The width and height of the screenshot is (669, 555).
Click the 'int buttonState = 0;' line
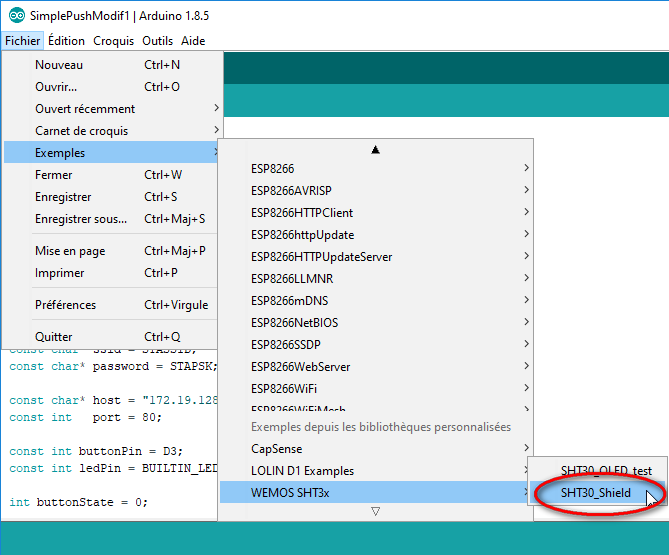tap(79, 503)
